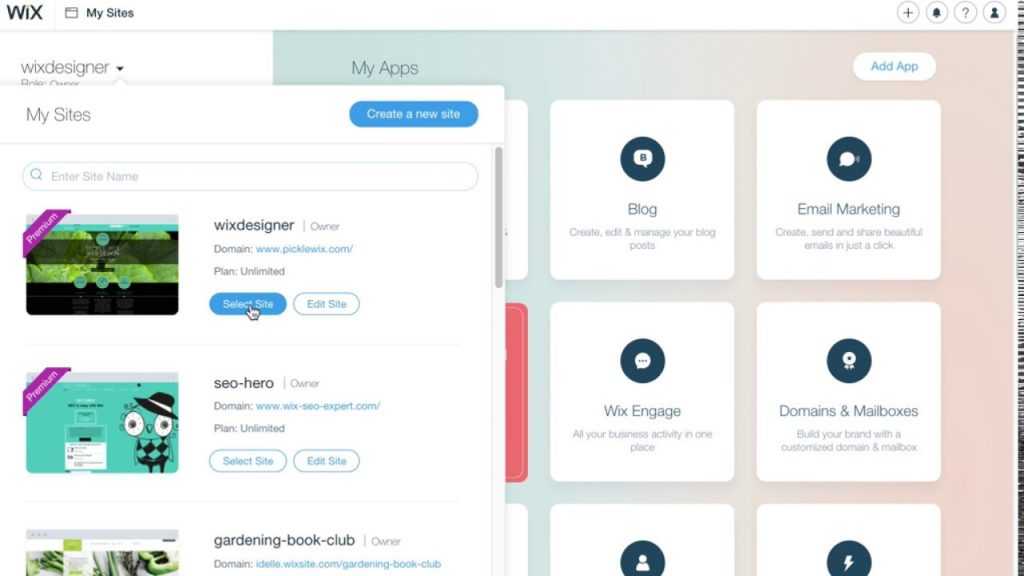Click the plus icon in top bar
This screenshot has height=576, width=1024.
[907, 12]
